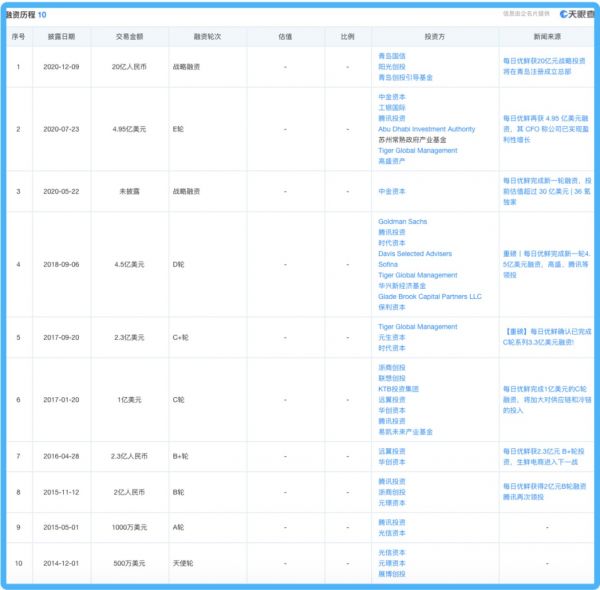Click the Sofina investor link
Screen dimensions: 600x590
[x=389, y=264]
